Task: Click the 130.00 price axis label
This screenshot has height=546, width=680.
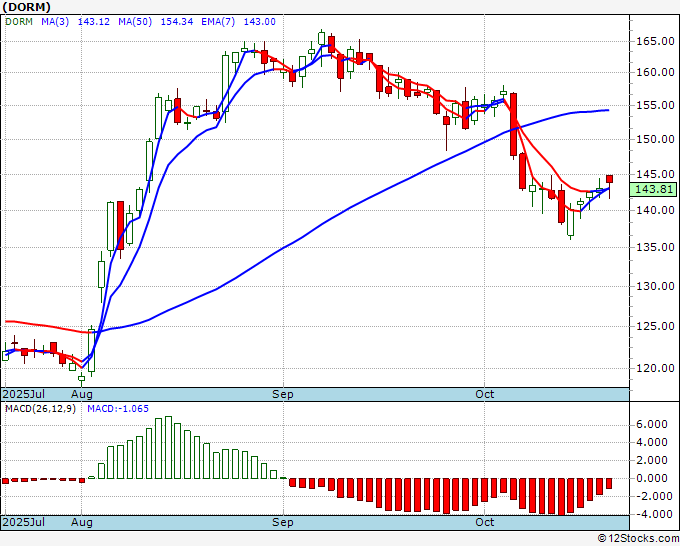Action: tap(655, 286)
